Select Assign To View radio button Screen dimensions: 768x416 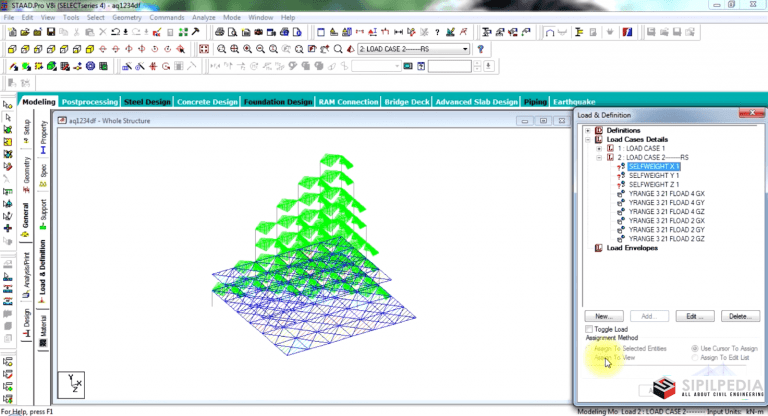pyautogui.click(x=589, y=358)
